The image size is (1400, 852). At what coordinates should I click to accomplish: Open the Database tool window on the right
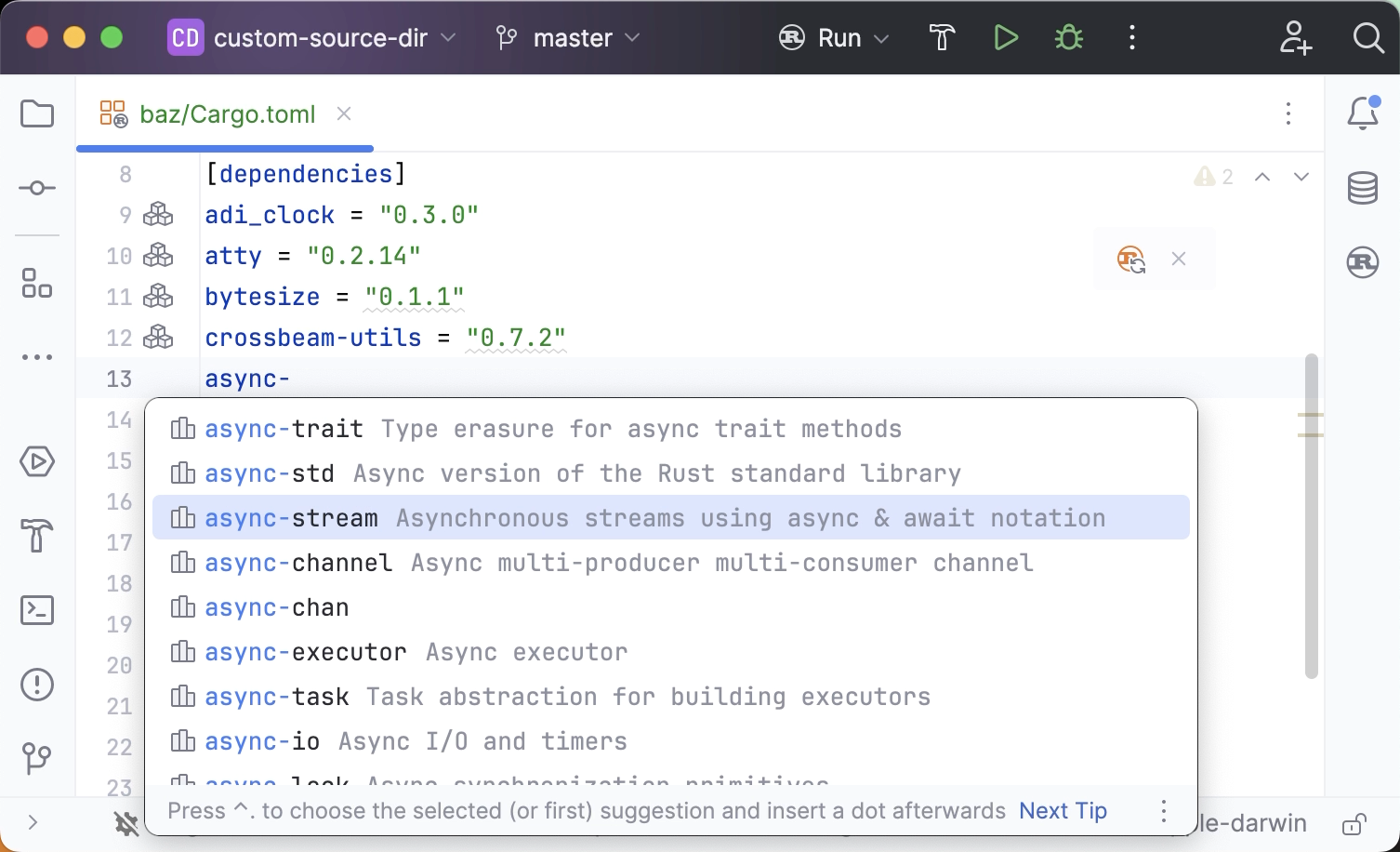click(1361, 187)
